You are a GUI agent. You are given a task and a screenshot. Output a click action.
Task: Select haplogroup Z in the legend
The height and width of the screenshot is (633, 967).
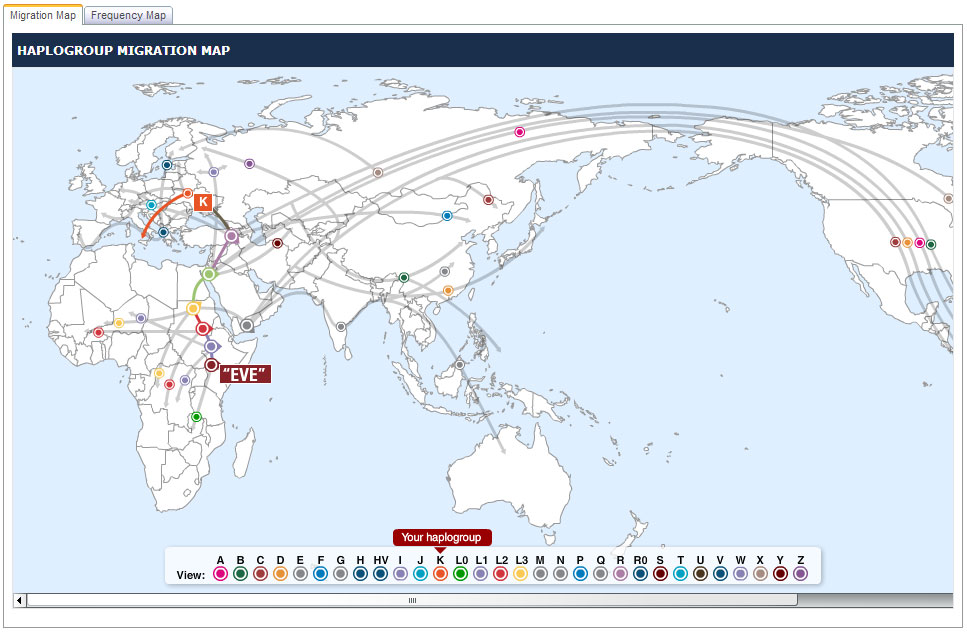click(800, 574)
